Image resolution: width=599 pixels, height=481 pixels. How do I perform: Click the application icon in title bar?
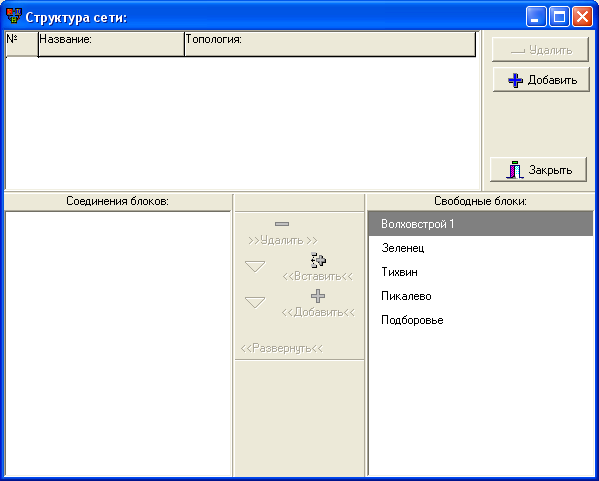click(14, 16)
